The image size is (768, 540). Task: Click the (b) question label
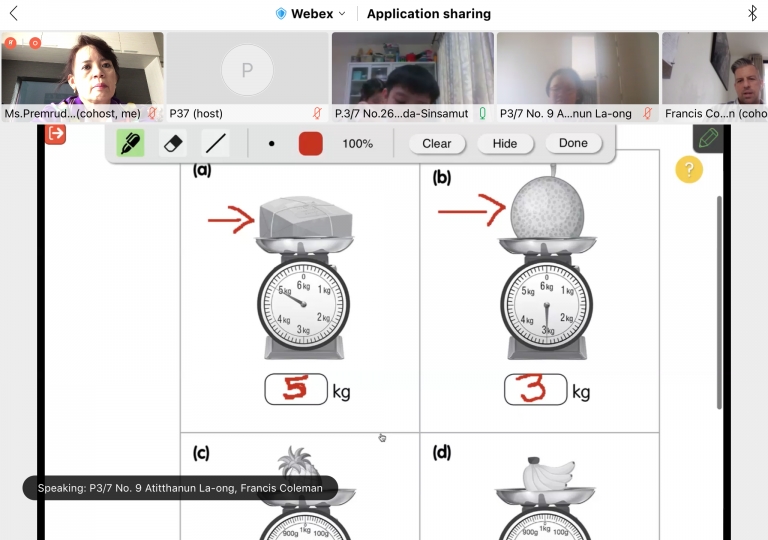441,177
